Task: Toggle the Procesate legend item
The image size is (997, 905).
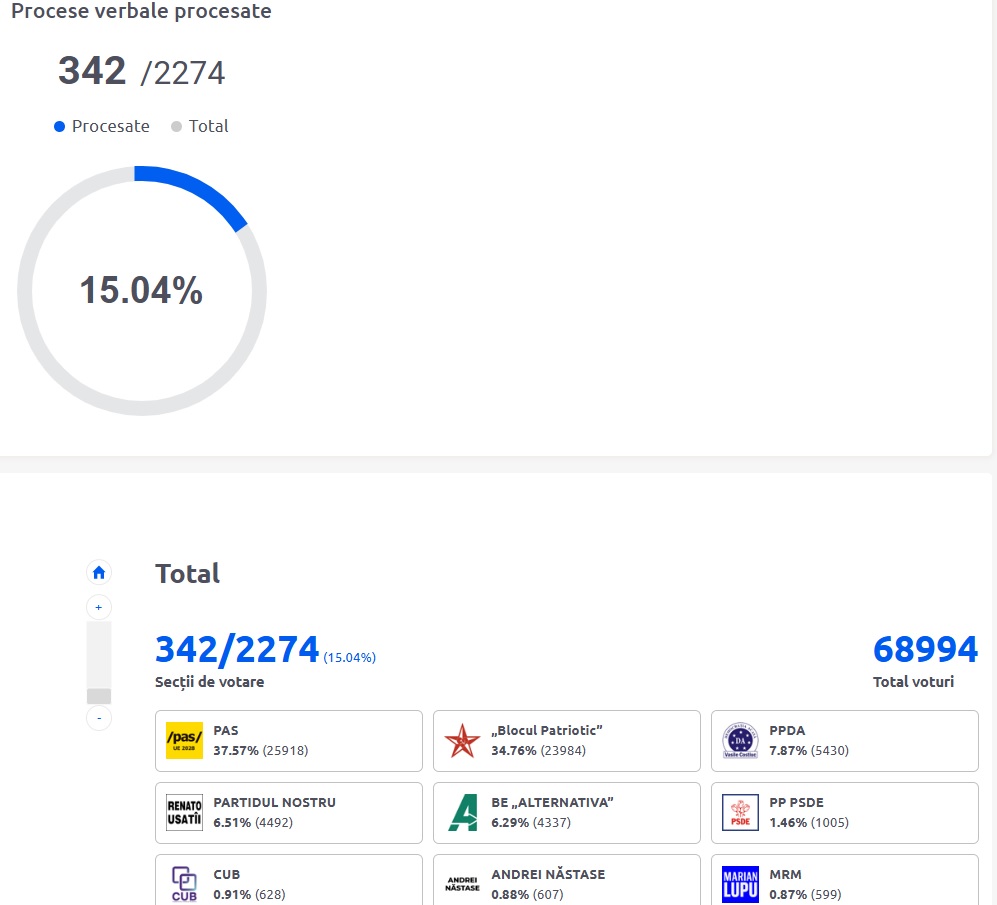Action: [102, 126]
